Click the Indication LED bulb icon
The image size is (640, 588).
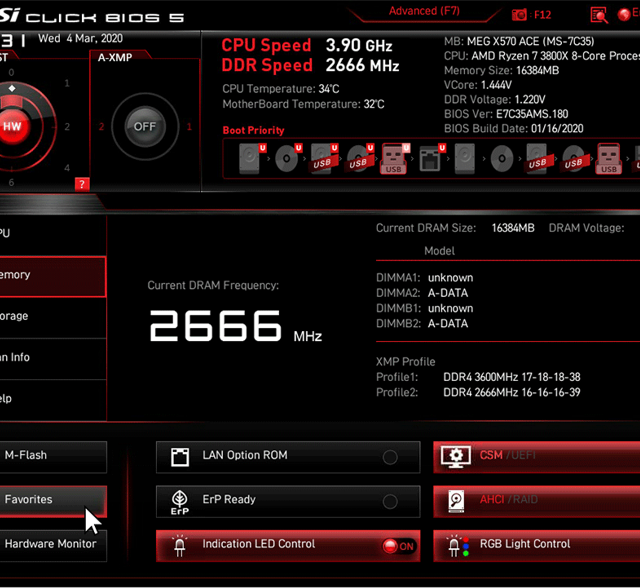[x=180, y=546]
